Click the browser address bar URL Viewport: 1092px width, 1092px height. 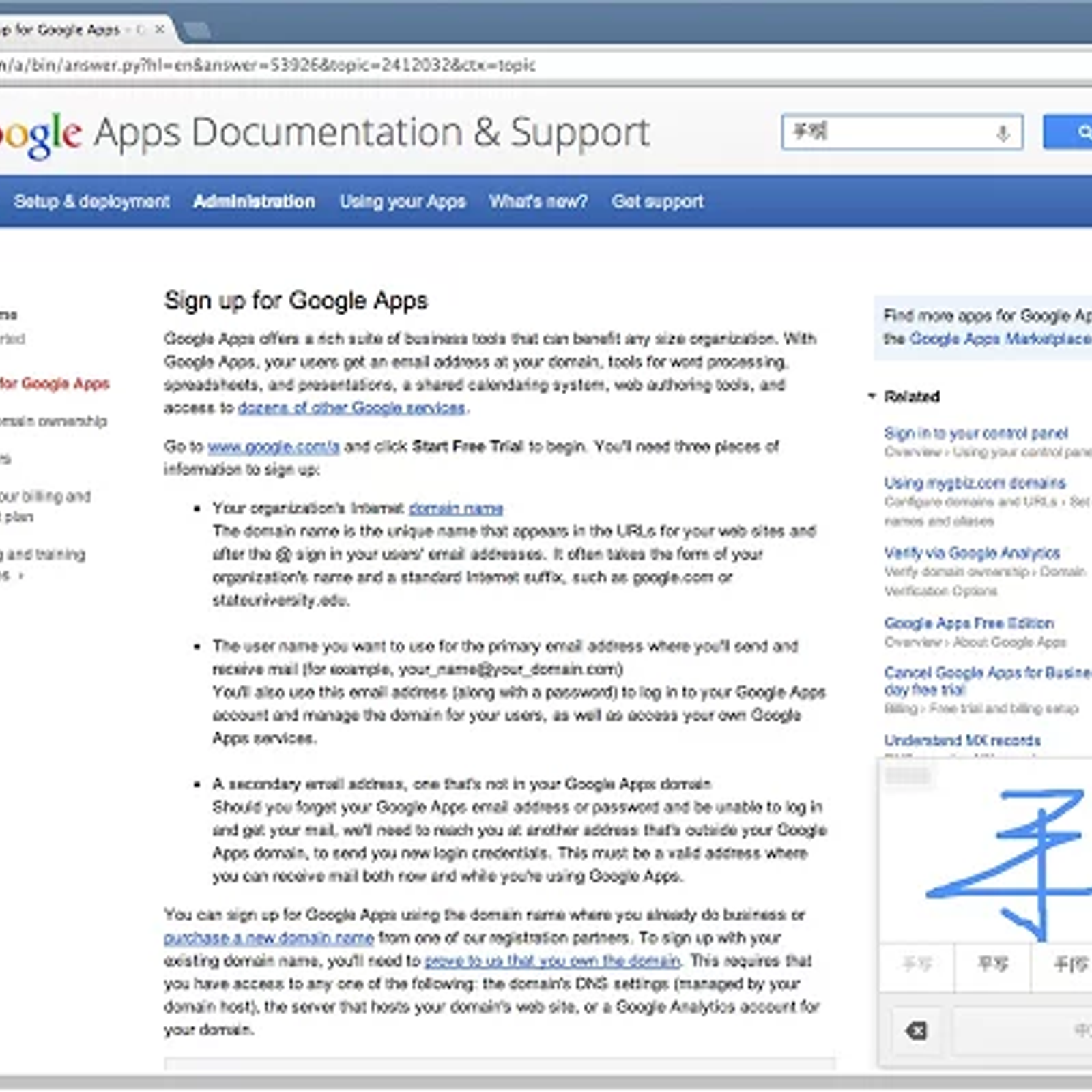pos(268,66)
